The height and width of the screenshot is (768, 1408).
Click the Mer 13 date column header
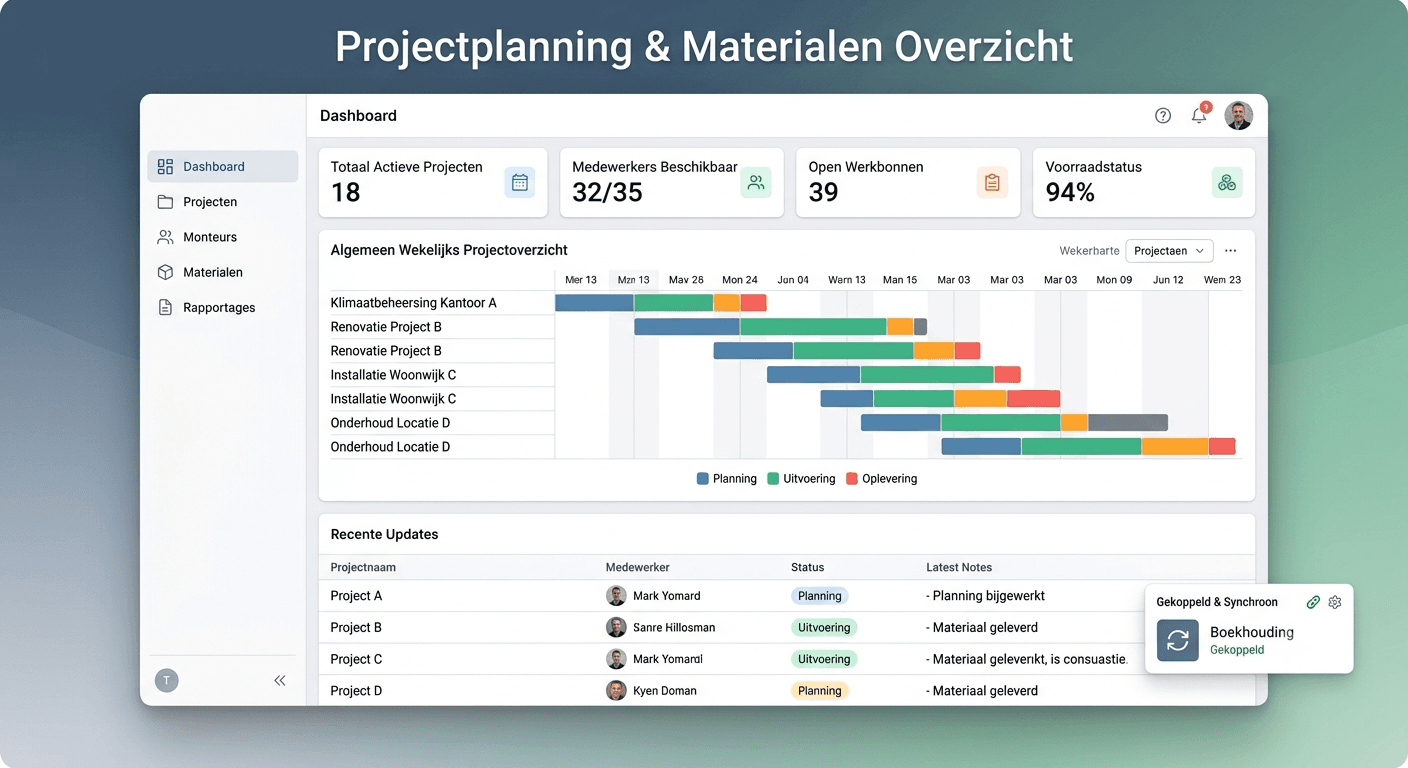tap(581, 280)
